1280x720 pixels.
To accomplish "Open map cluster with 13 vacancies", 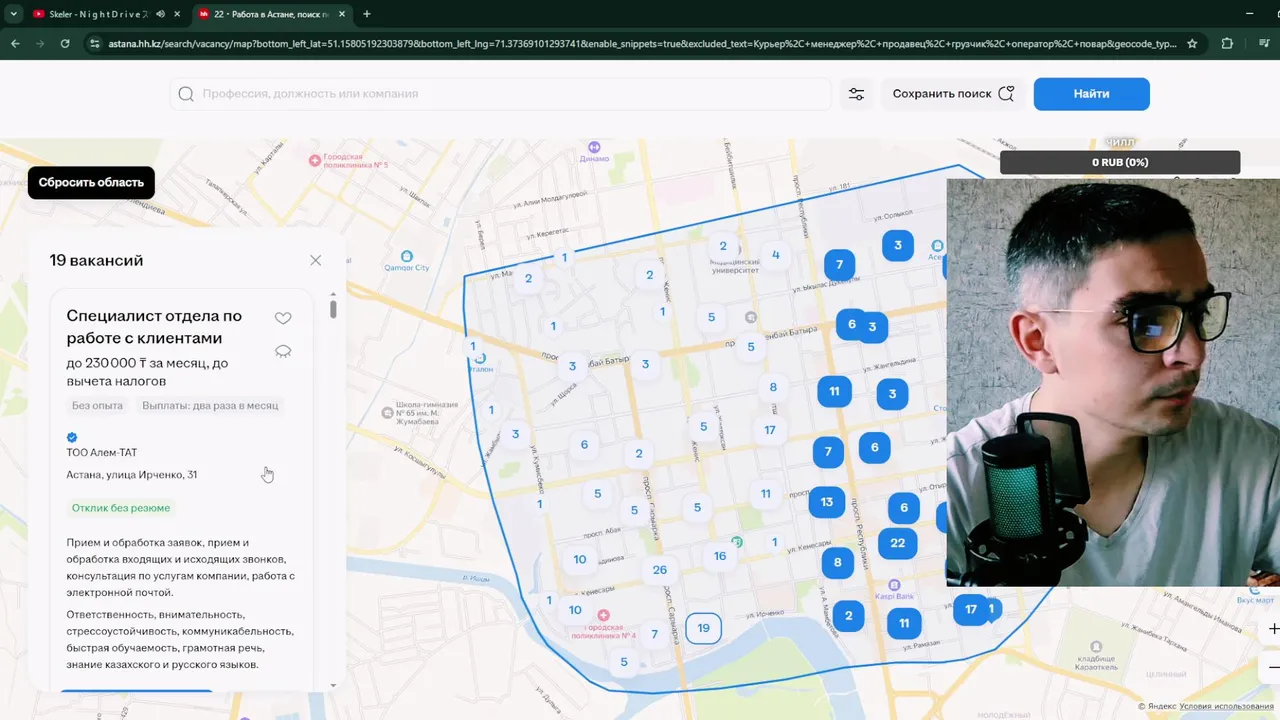I will point(827,502).
